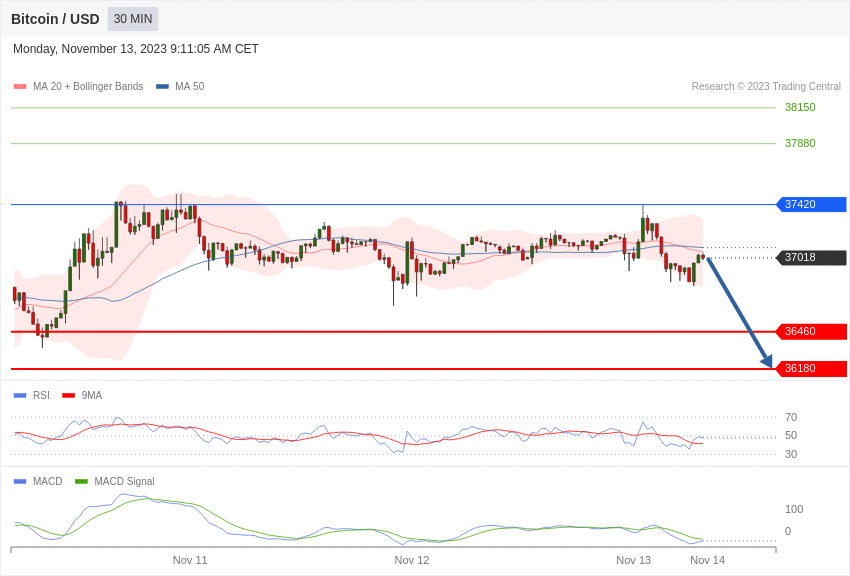The image size is (850, 576).
Task: Click the MACD 100 axis value
Action: (x=794, y=509)
